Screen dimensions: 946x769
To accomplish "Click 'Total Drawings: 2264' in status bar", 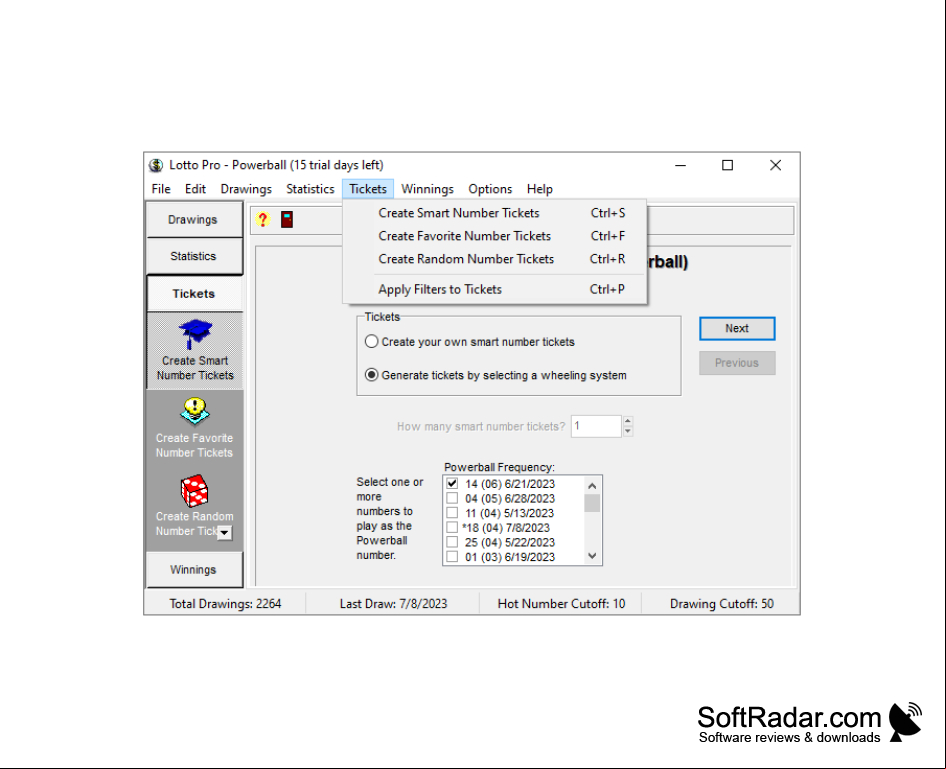I will (x=225, y=604).
